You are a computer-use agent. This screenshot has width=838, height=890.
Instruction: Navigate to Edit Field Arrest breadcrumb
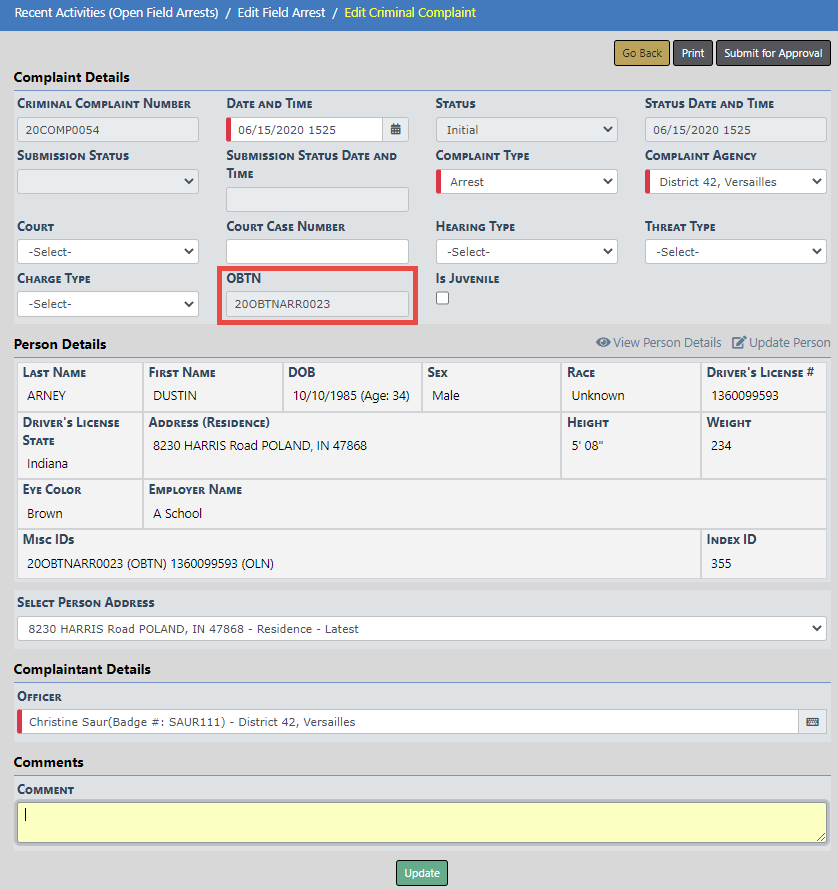click(281, 13)
